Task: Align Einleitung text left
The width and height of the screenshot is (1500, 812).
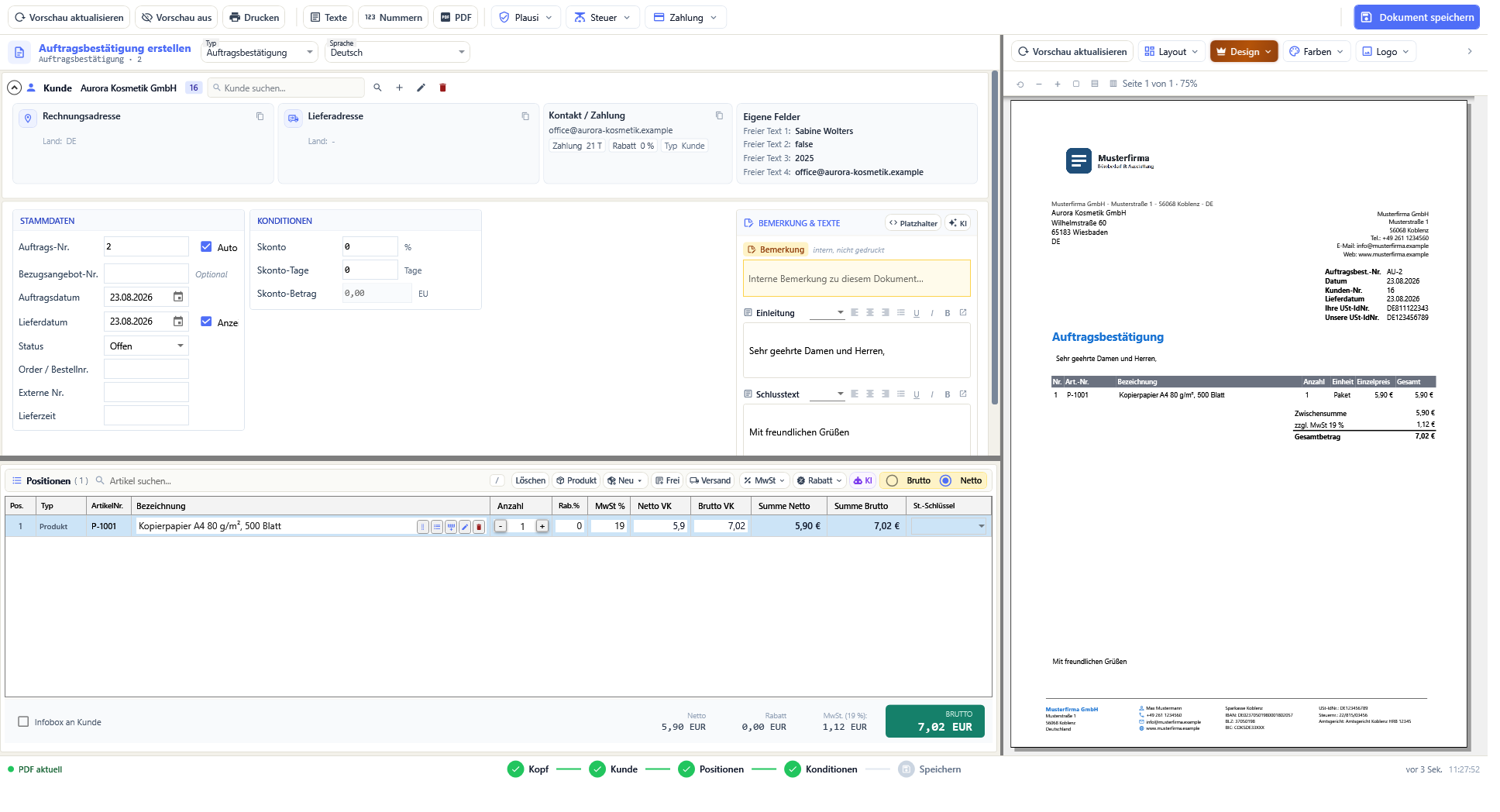Action: tap(855, 312)
